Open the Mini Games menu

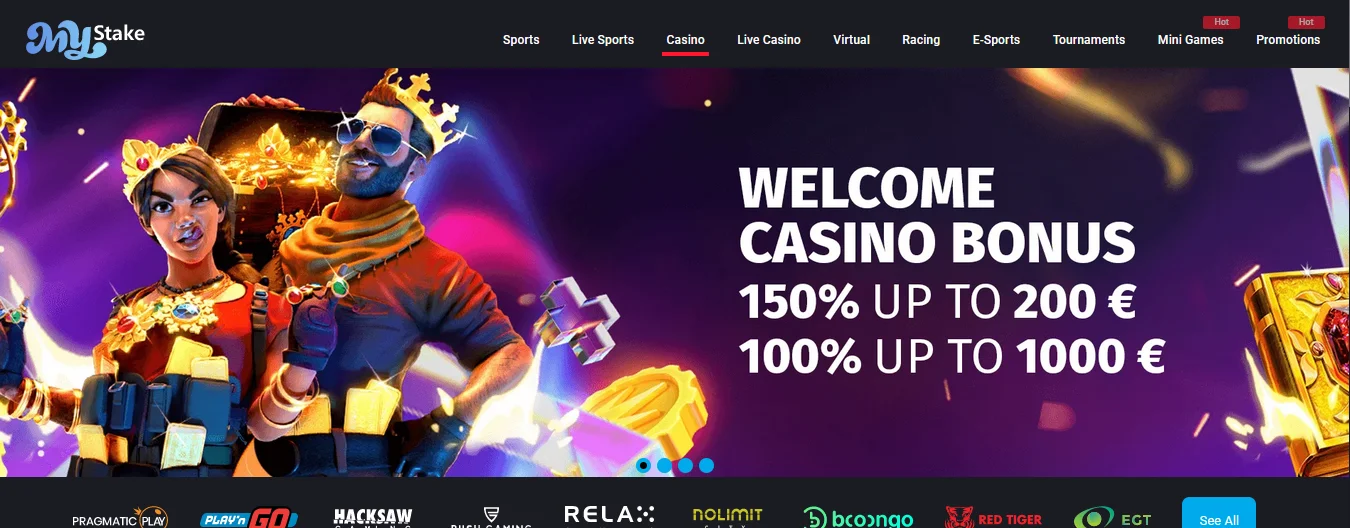pyautogui.click(x=1190, y=40)
